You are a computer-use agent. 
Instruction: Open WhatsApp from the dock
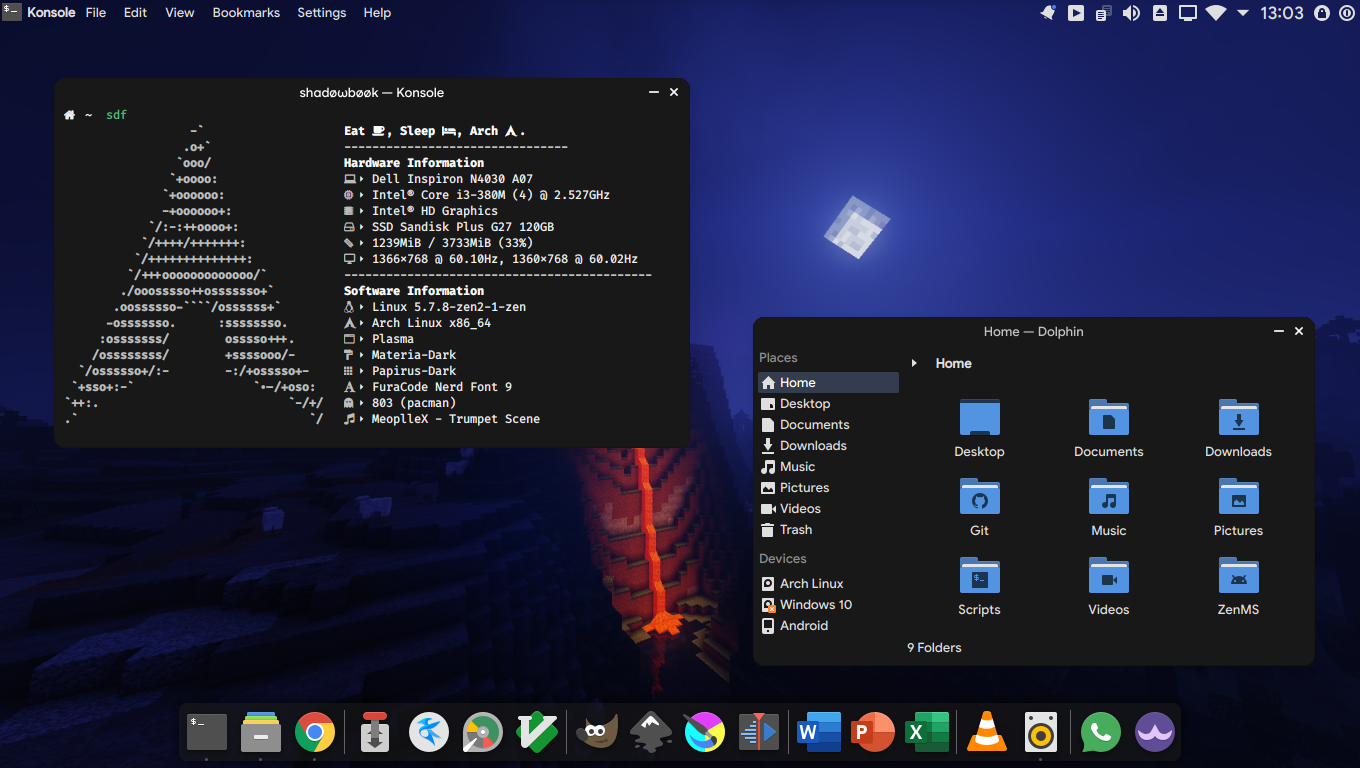[1101, 733]
